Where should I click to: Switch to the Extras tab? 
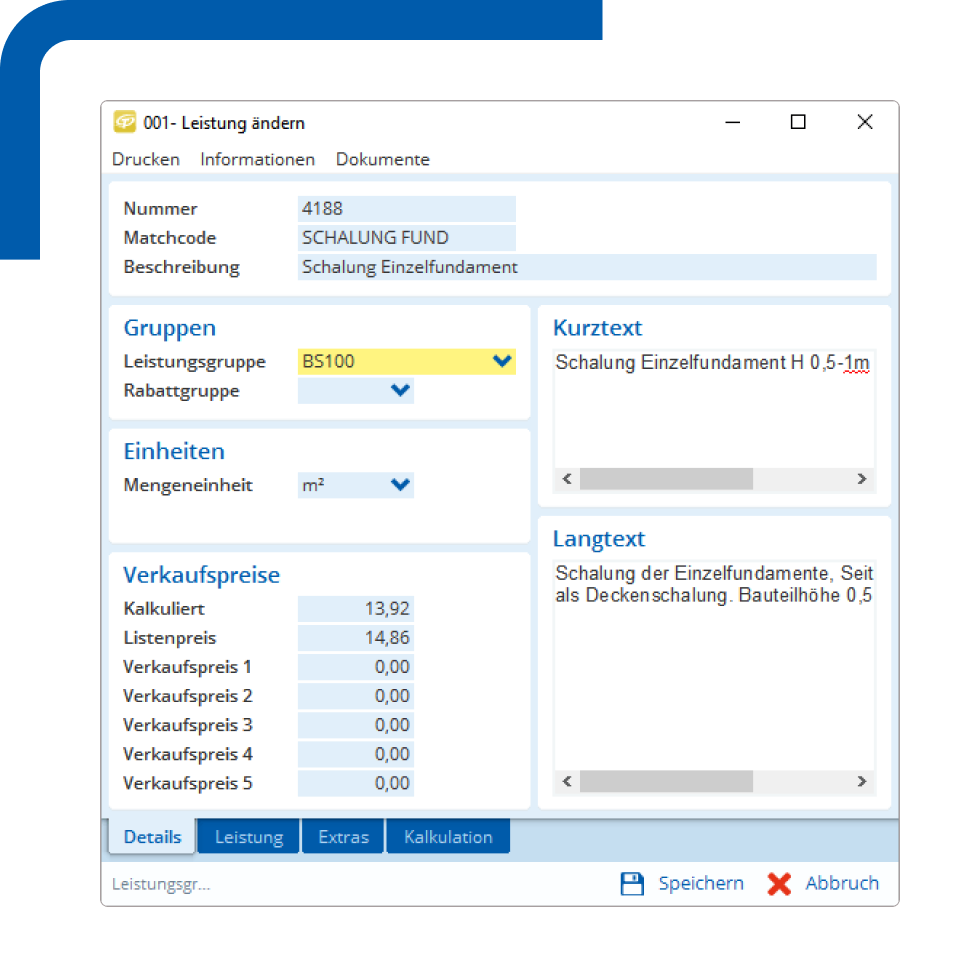point(343,837)
